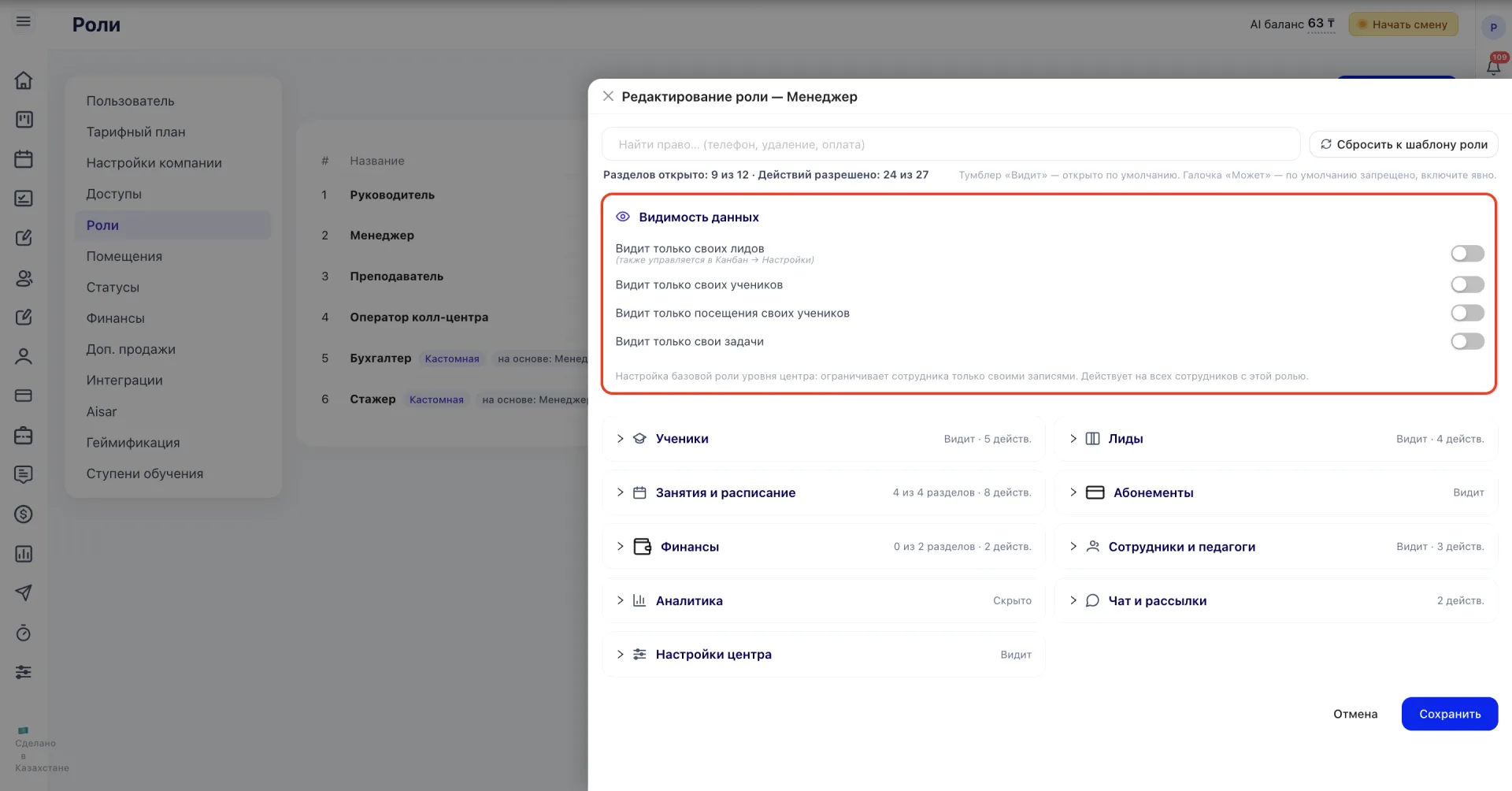Open the sliders settings icon in the sidebar
This screenshot has width=1512, height=791.
click(24, 672)
